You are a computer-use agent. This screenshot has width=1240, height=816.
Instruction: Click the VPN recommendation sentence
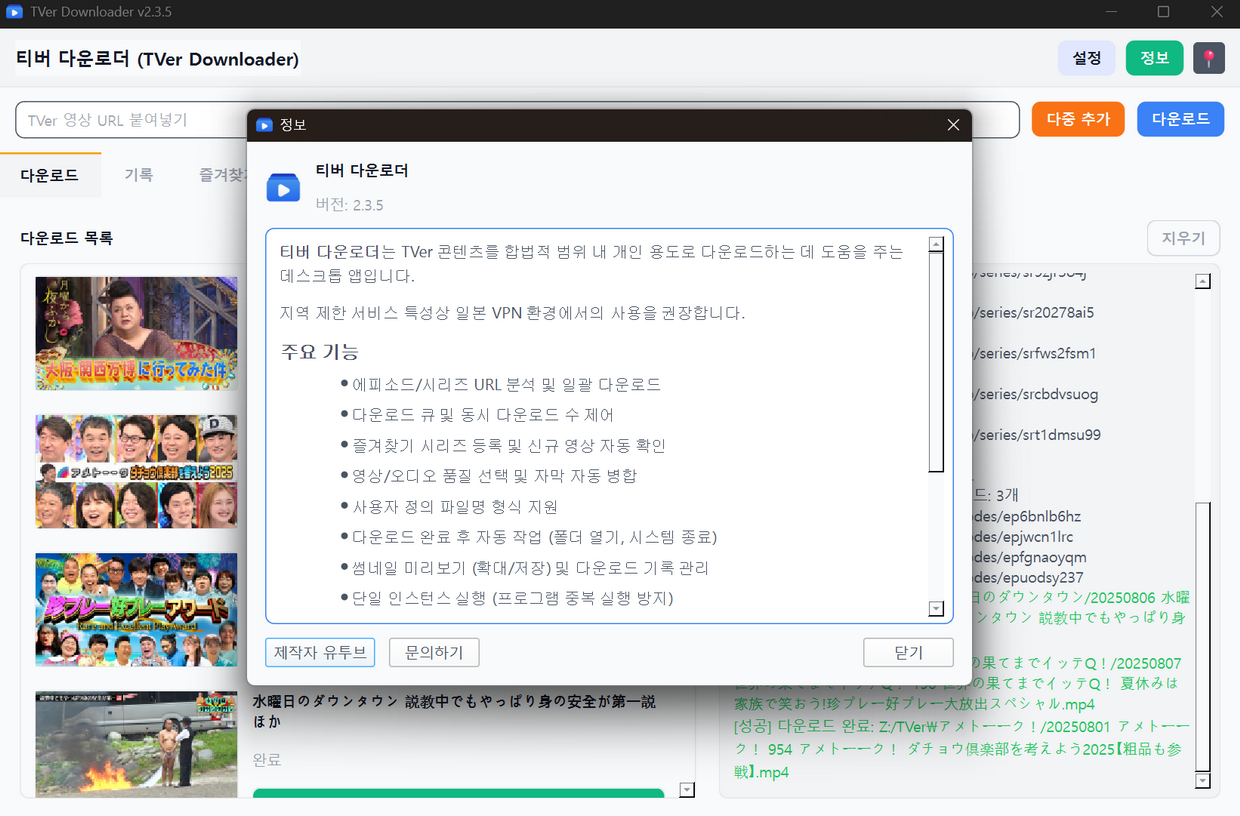tap(512, 313)
